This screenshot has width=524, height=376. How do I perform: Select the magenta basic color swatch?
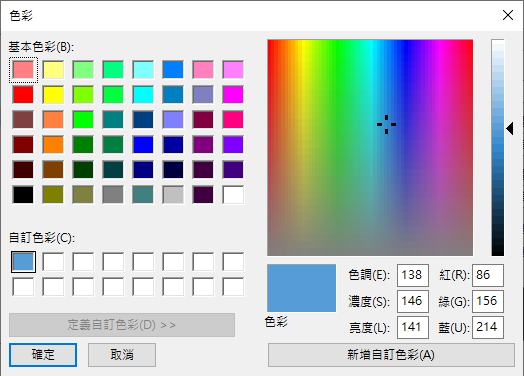(x=233, y=95)
